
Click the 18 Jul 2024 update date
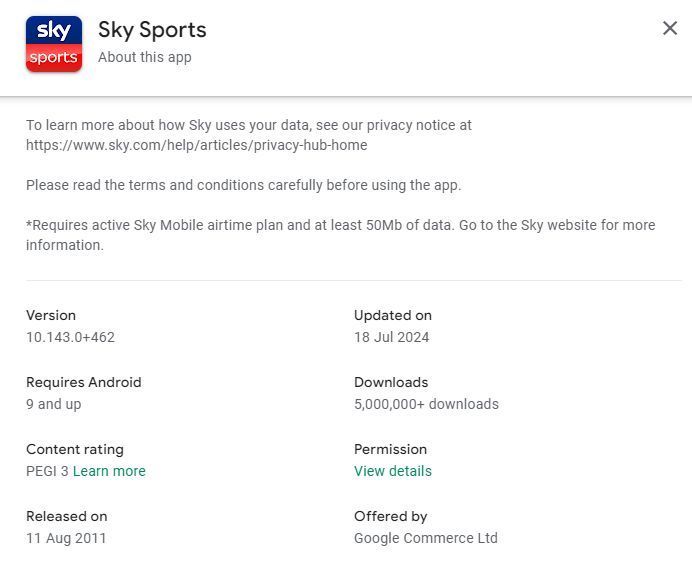tap(391, 337)
